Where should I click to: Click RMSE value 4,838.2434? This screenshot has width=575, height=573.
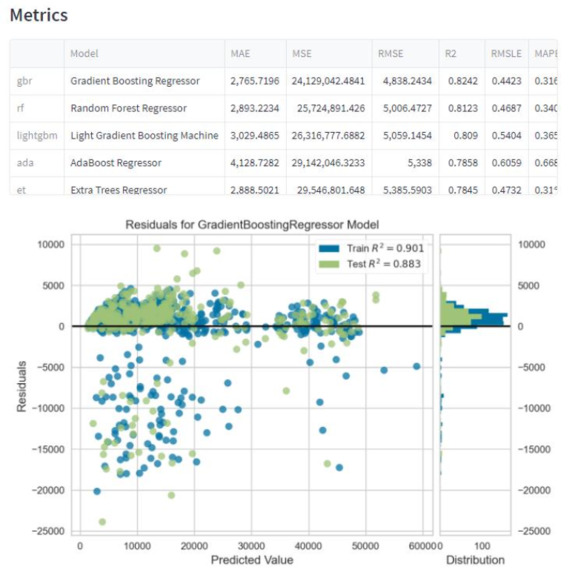405,81
